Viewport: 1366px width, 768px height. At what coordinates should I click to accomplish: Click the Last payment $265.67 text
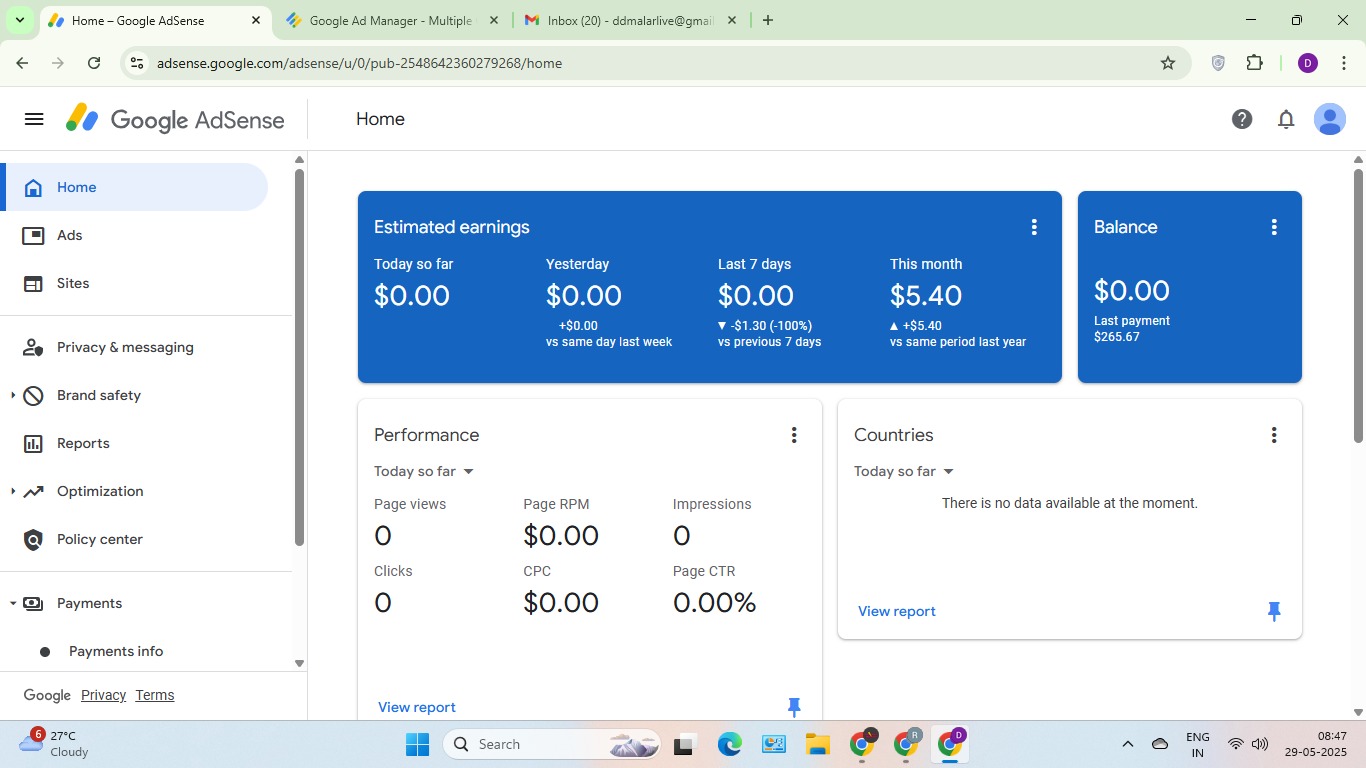[x=1132, y=329]
